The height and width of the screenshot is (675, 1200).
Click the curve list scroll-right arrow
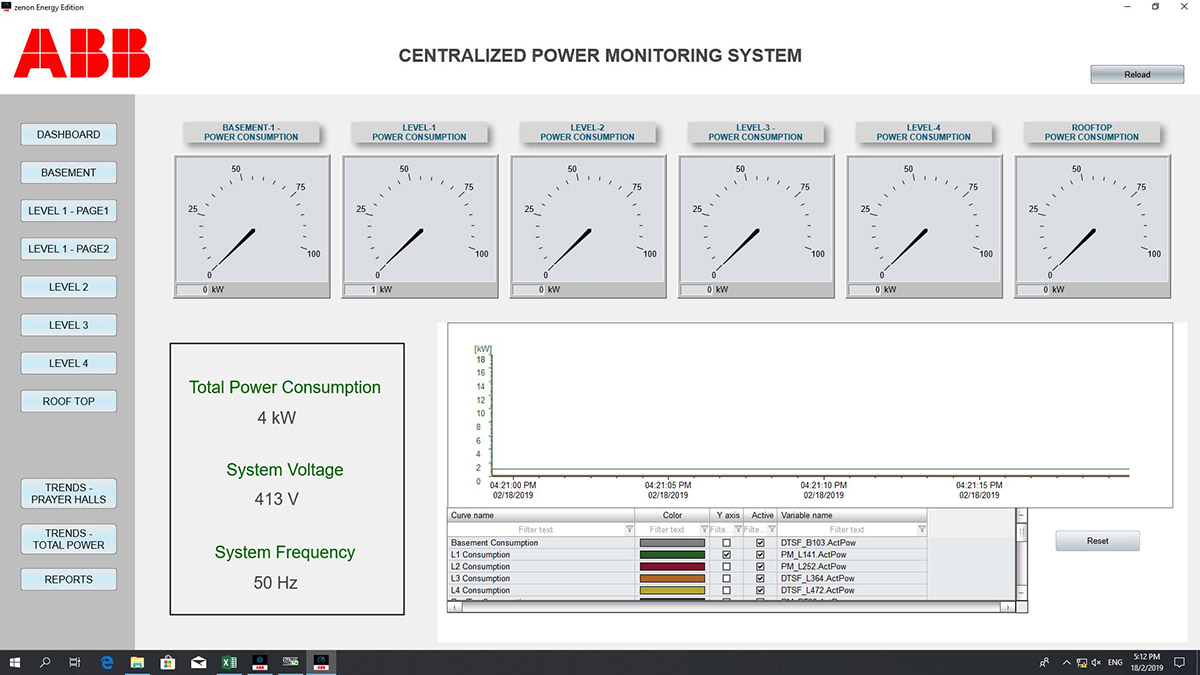point(1008,606)
